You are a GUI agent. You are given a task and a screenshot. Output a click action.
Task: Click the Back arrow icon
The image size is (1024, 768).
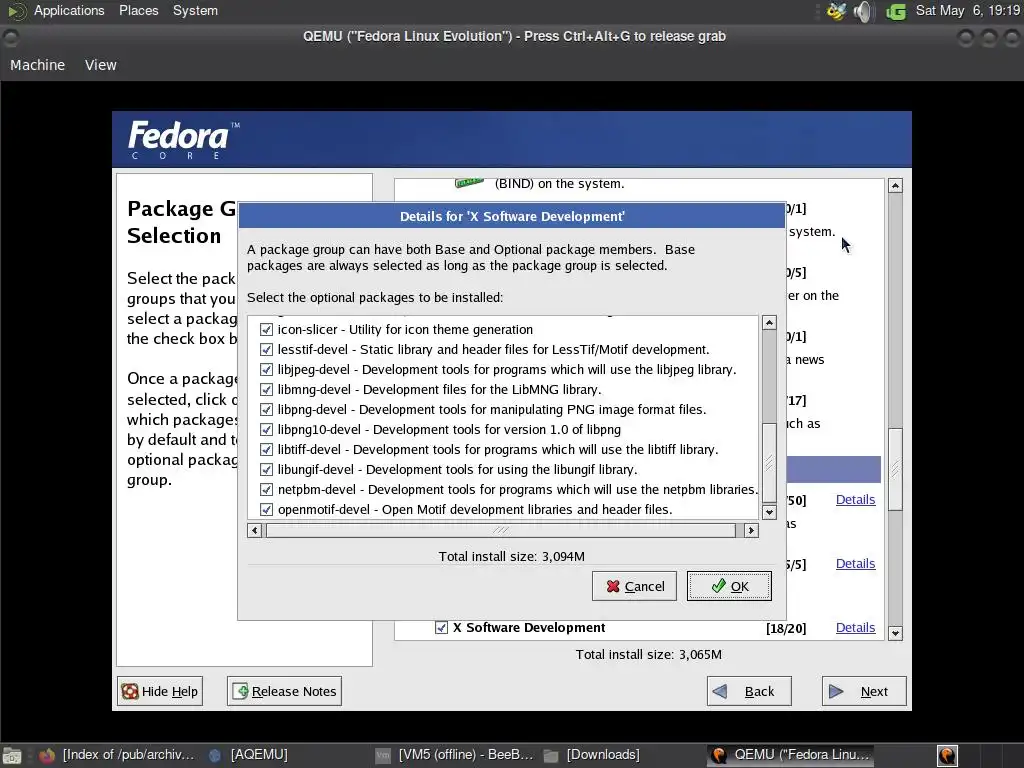coord(720,691)
